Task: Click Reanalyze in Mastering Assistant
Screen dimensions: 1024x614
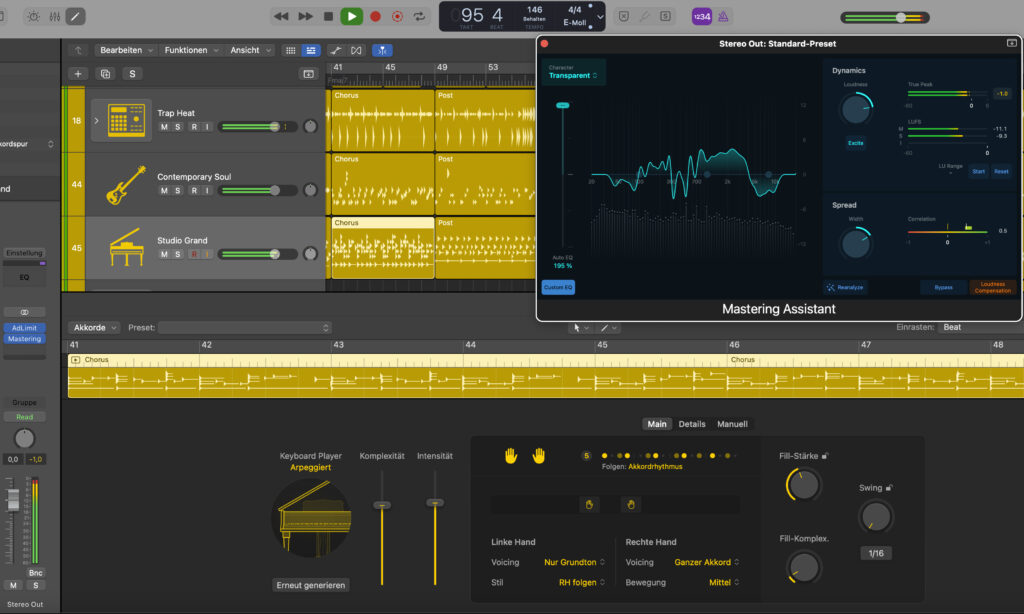Action: point(846,287)
